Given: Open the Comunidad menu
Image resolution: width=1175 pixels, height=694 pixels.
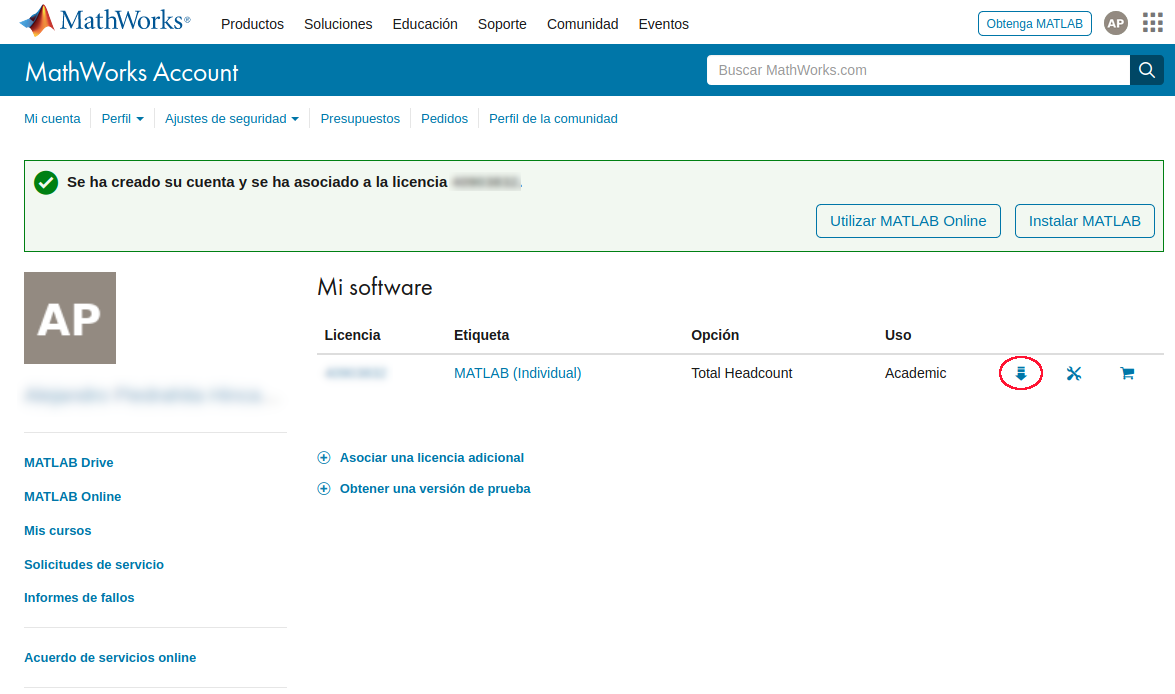Looking at the screenshot, I should coord(582,24).
